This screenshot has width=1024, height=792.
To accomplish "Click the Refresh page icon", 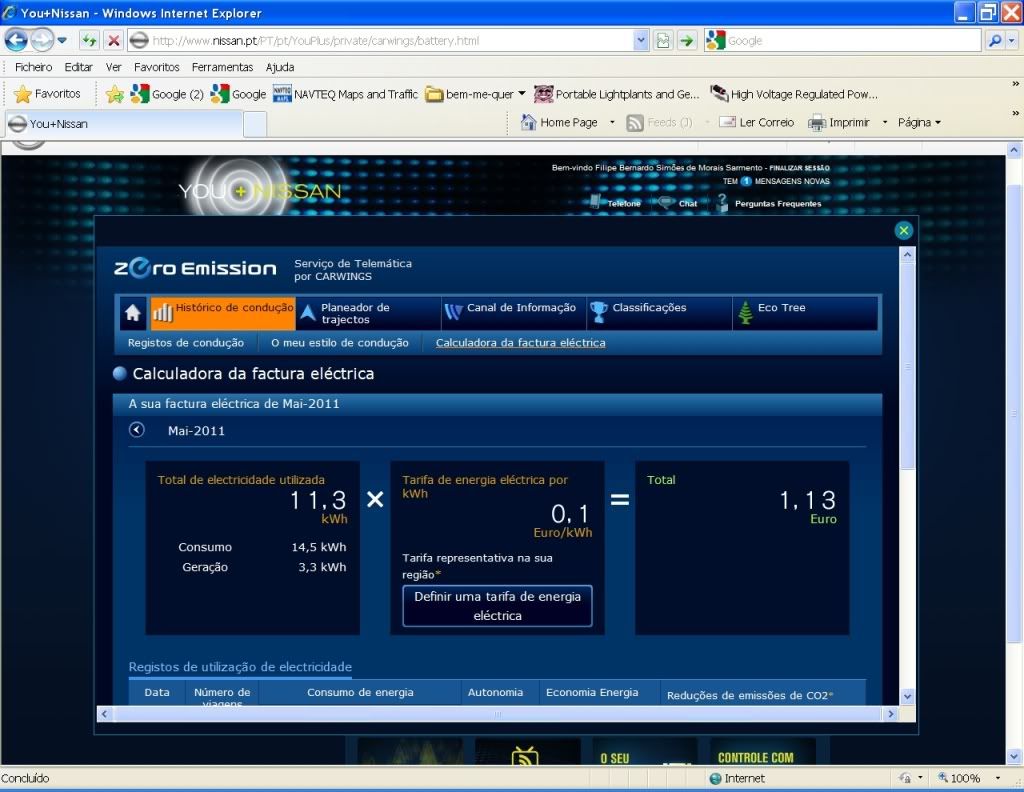I will pos(88,40).
